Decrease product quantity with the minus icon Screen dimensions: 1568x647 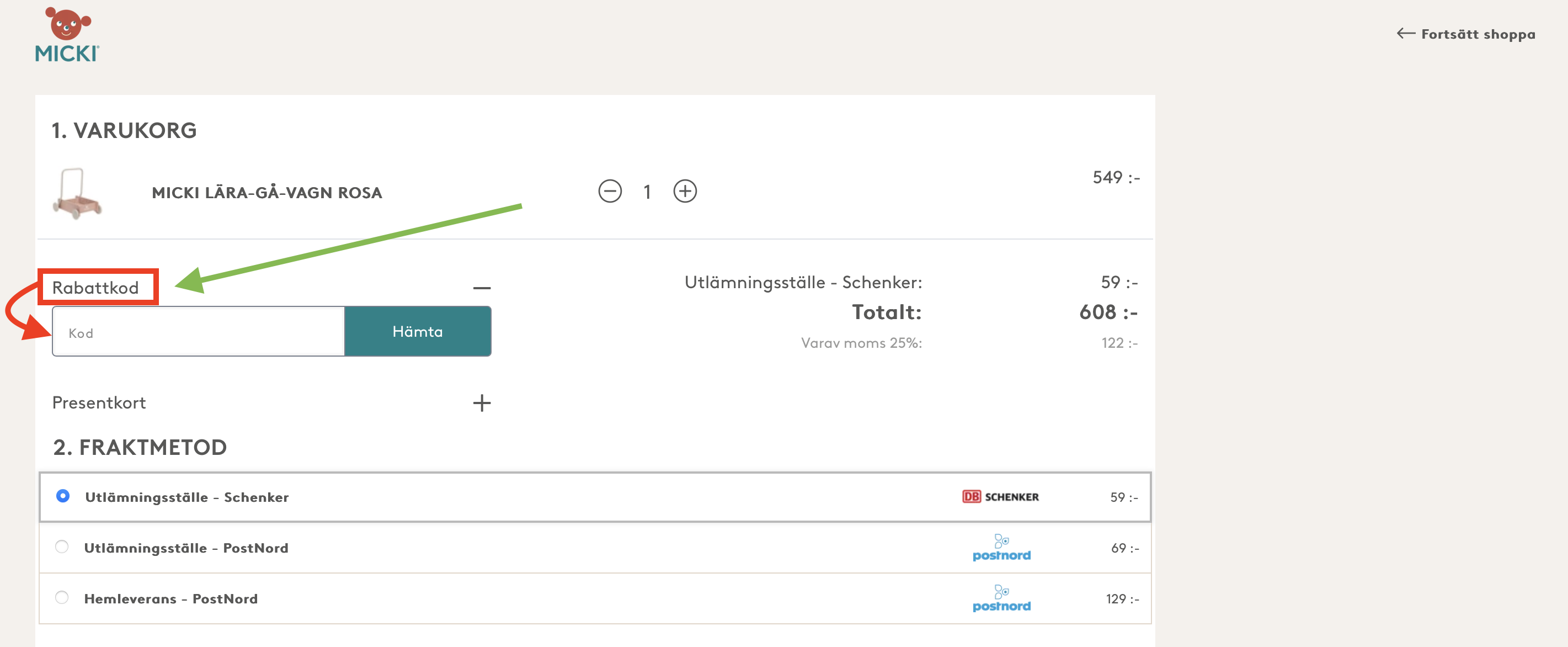(609, 192)
